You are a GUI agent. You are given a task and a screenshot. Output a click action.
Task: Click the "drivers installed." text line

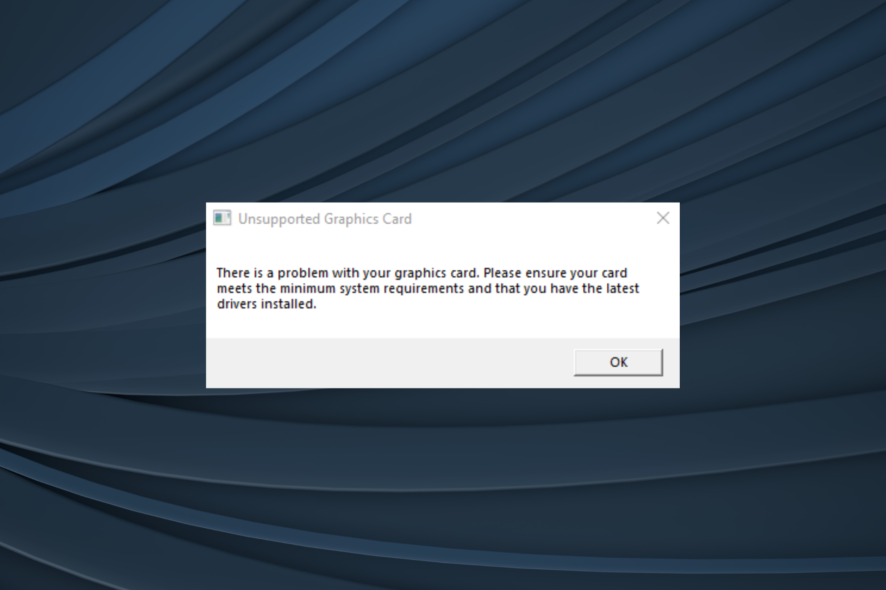click(267, 304)
